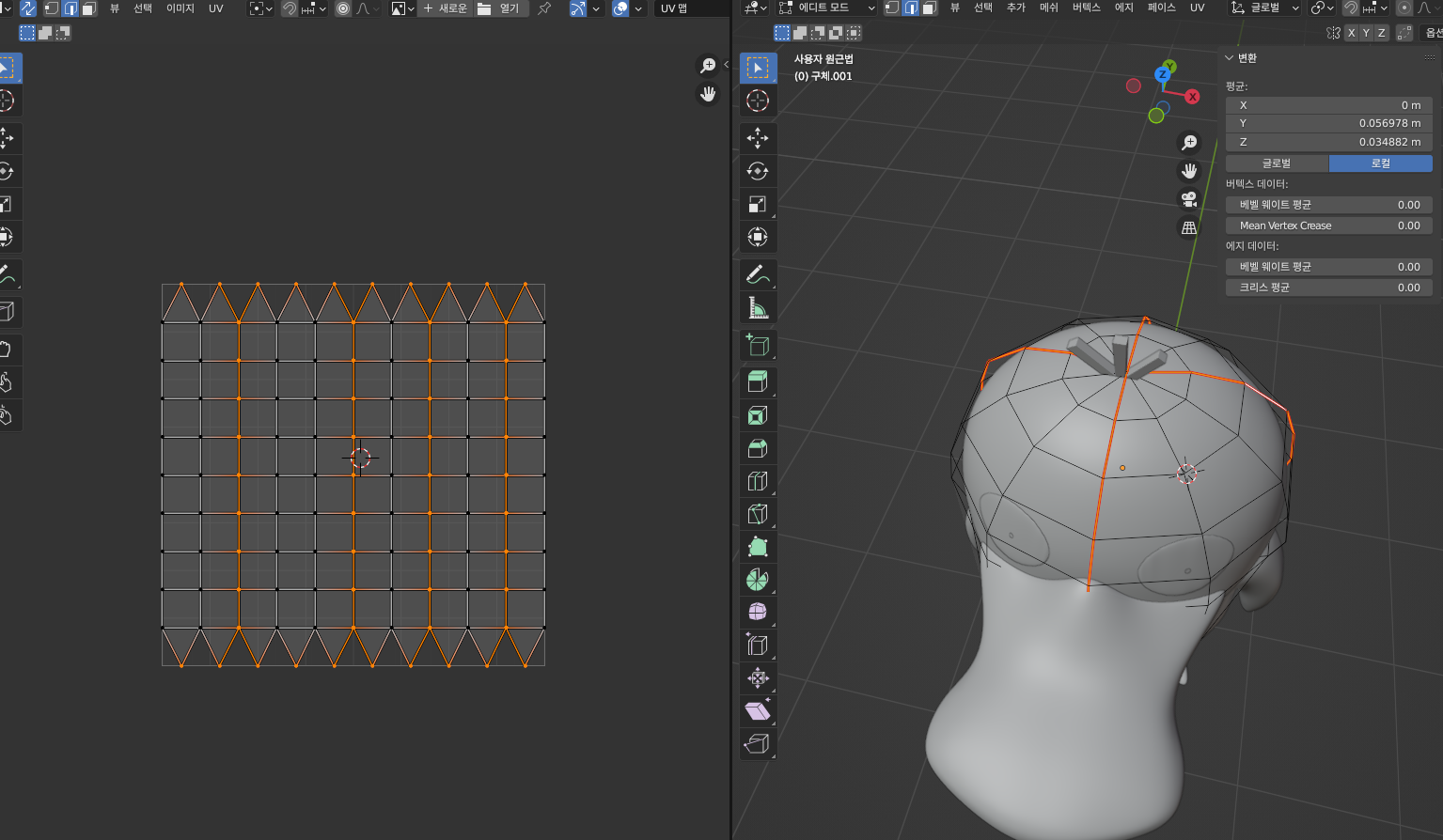This screenshot has height=840, width=1443.
Task: Toggle UV sync selection
Action: (27, 8)
